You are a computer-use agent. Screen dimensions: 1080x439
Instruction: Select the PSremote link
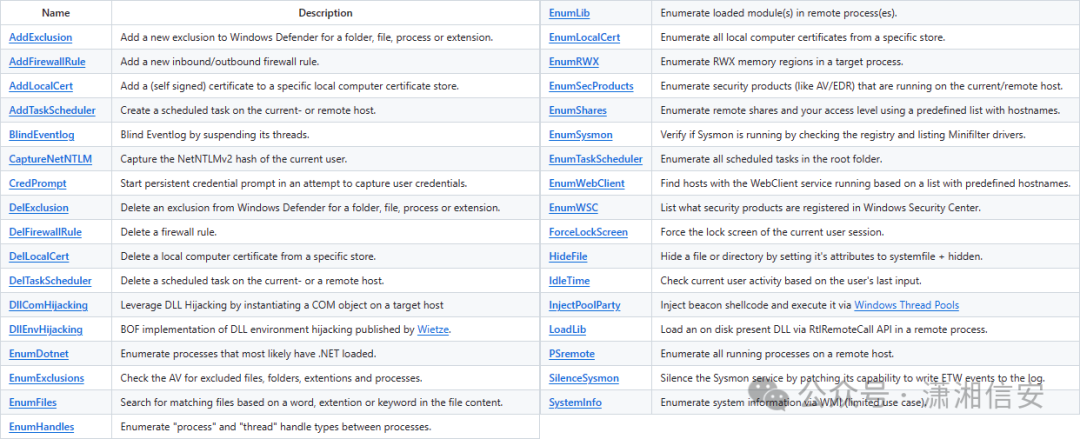coord(573,354)
